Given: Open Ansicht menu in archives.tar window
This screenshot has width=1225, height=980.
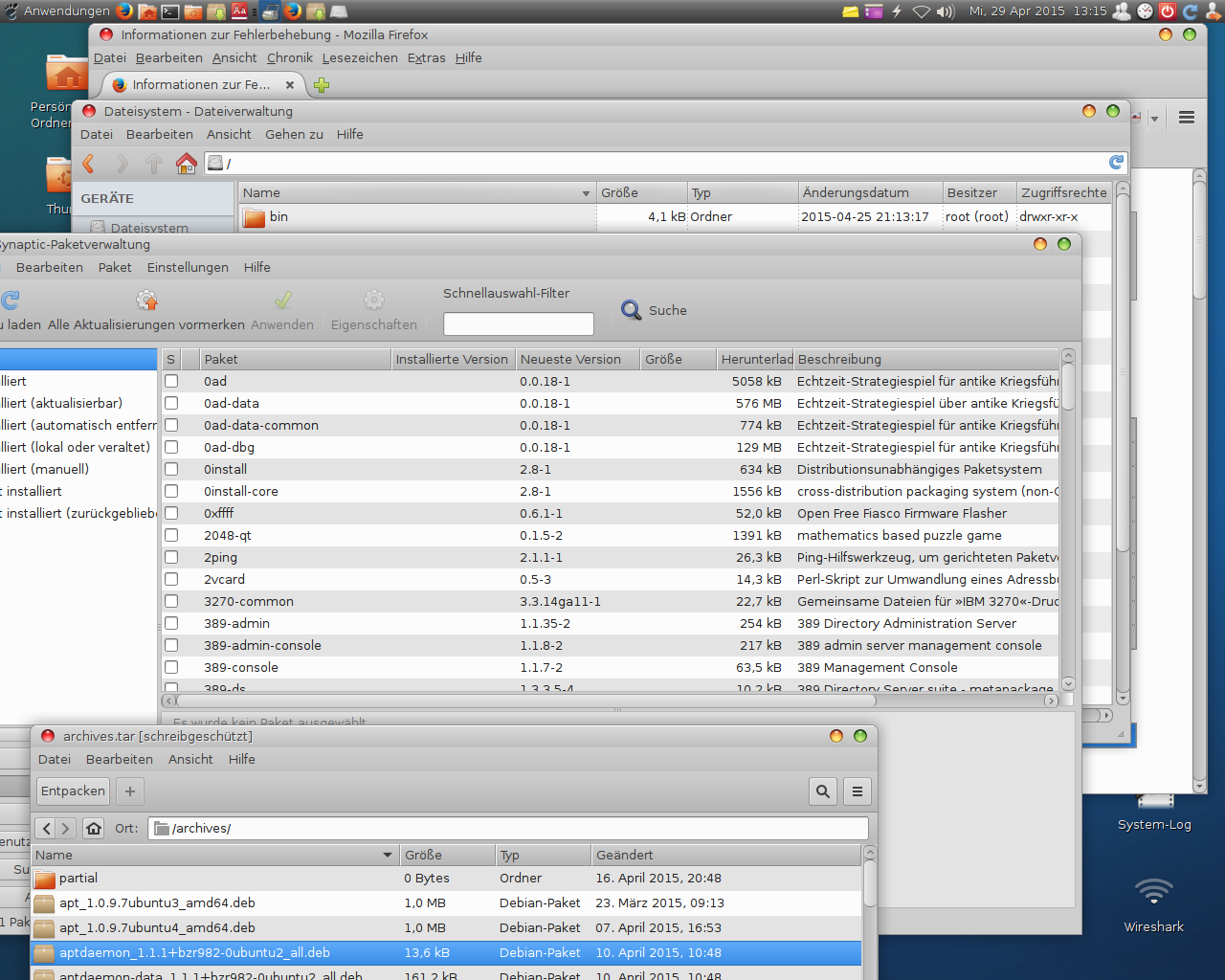Looking at the screenshot, I should coord(190,759).
